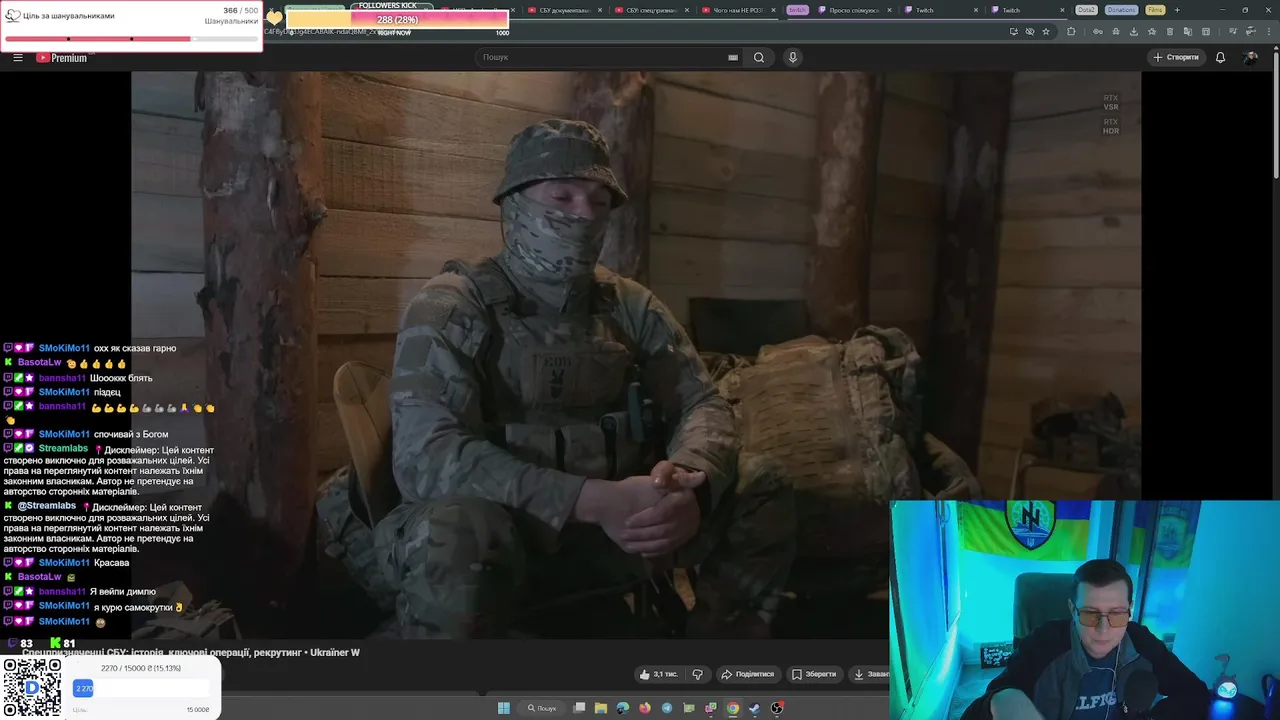Open the Створити create button

pyautogui.click(x=1176, y=57)
